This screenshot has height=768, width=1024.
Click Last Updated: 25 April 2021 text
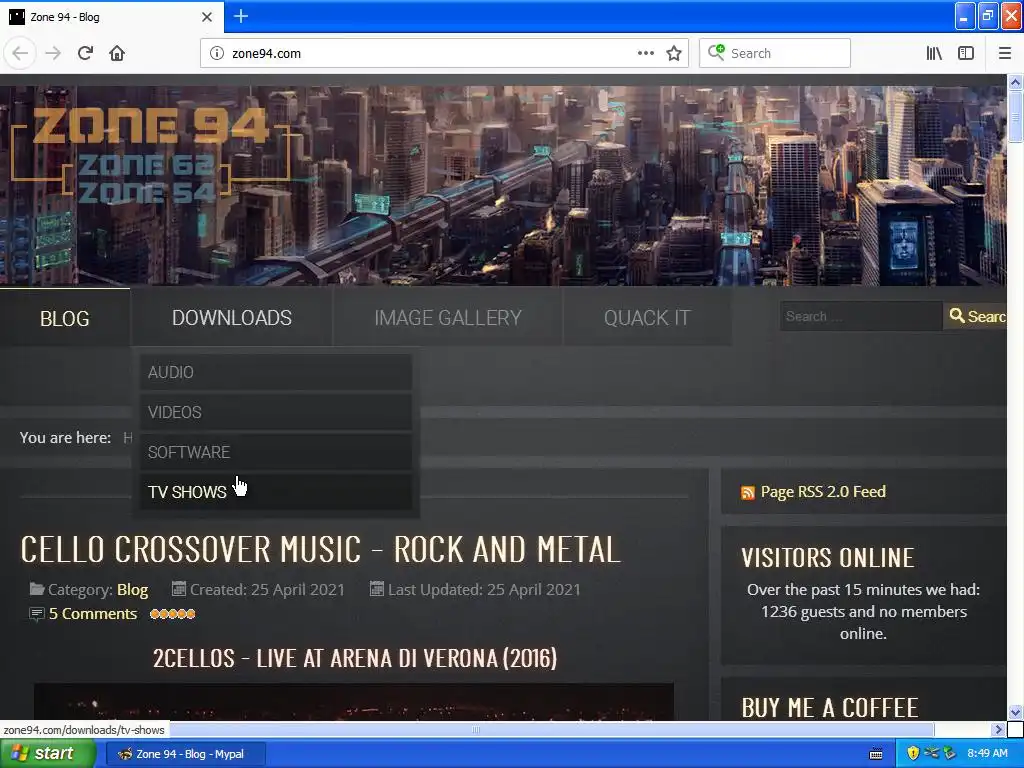tap(484, 590)
